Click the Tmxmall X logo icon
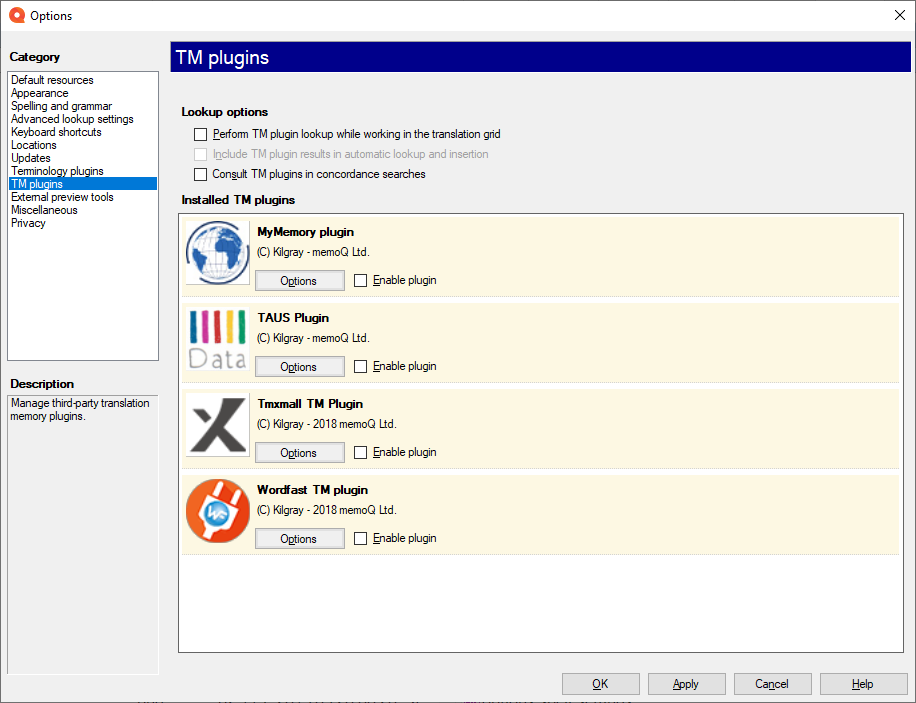This screenshot has width=916, height=703. point(217,425)
